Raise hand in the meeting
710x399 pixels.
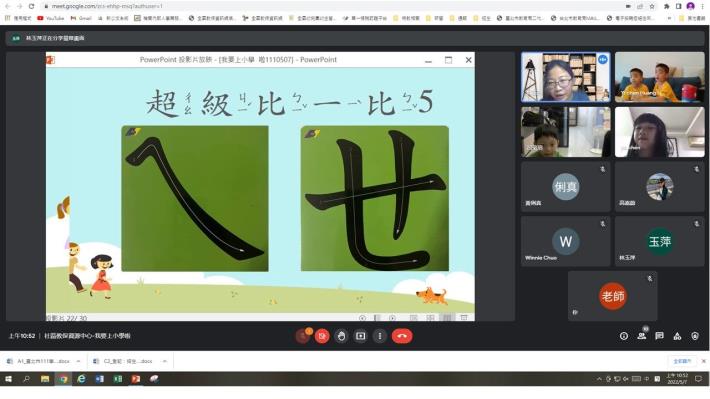pos(341,336)
